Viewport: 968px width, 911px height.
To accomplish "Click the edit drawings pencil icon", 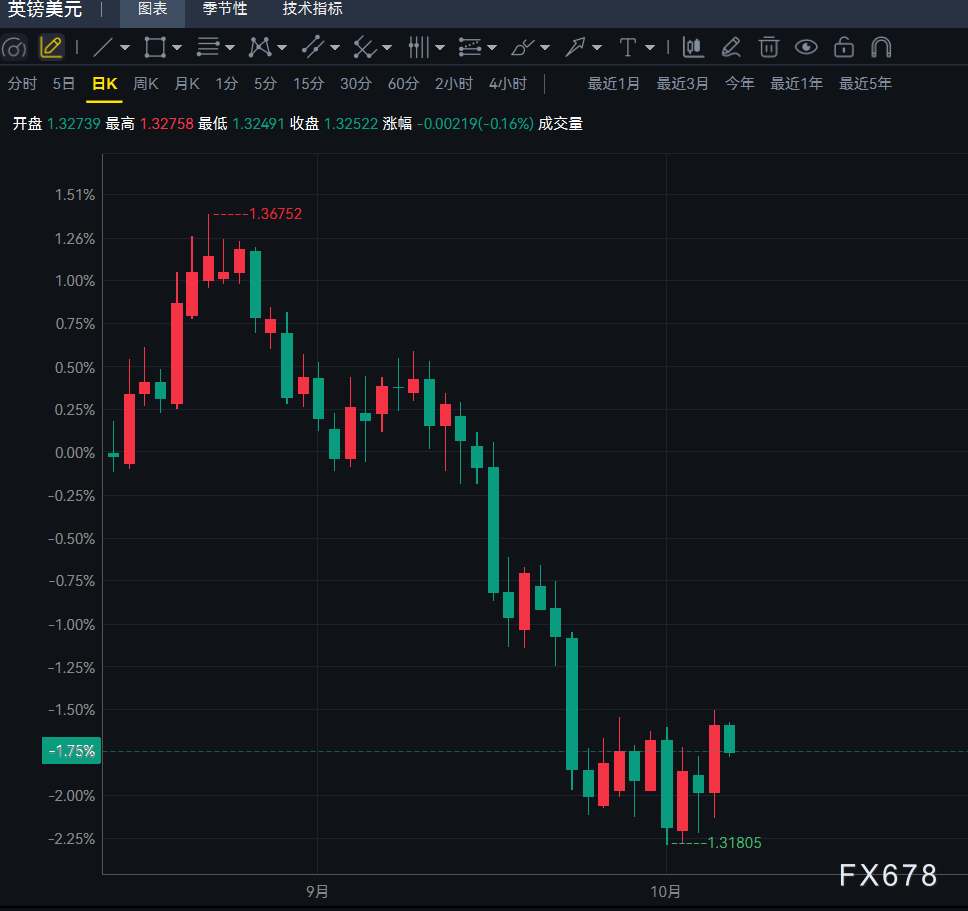I will 731,48.
